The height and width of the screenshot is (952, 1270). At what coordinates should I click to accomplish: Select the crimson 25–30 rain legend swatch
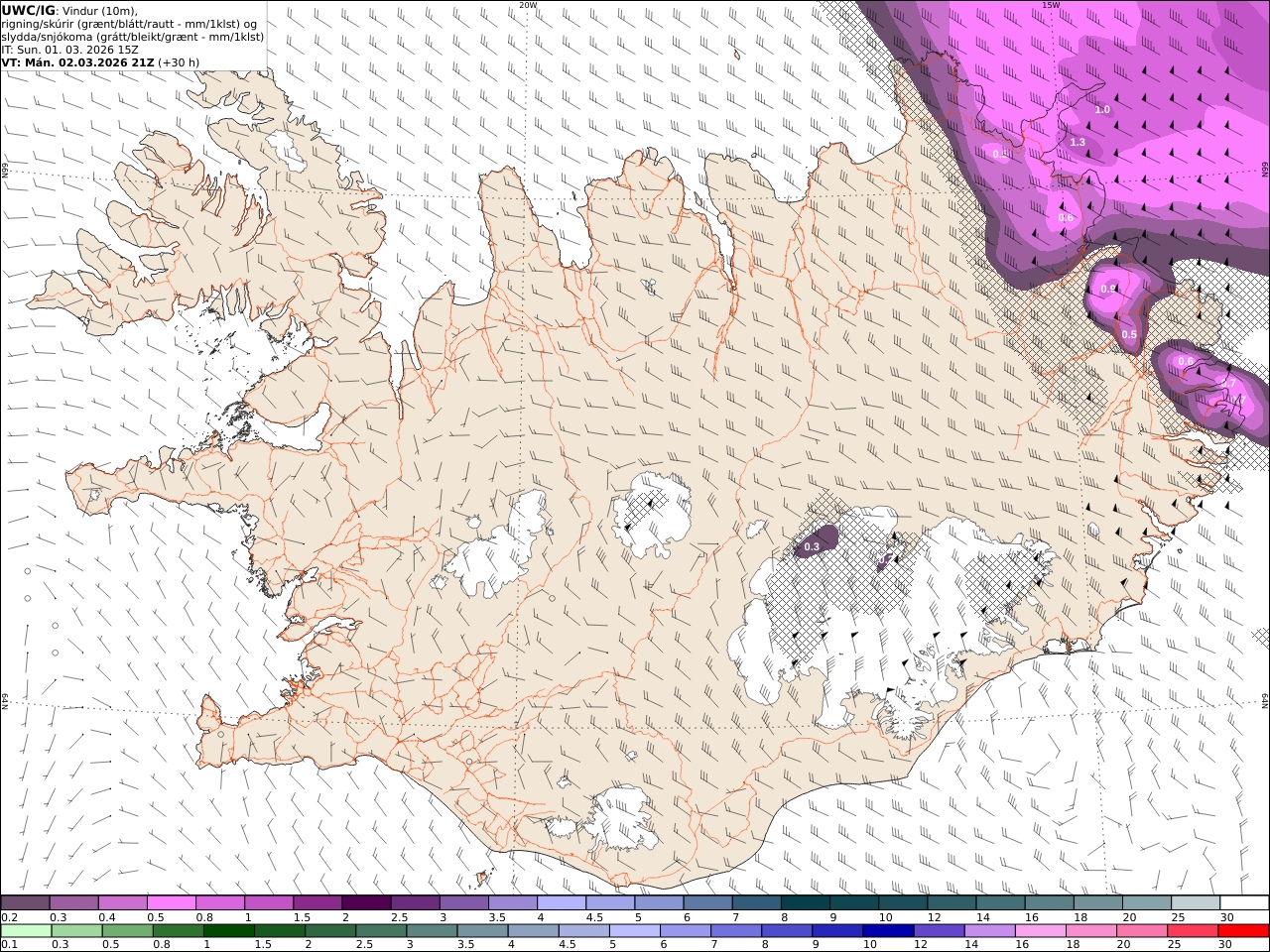[x=1193, y=931]
